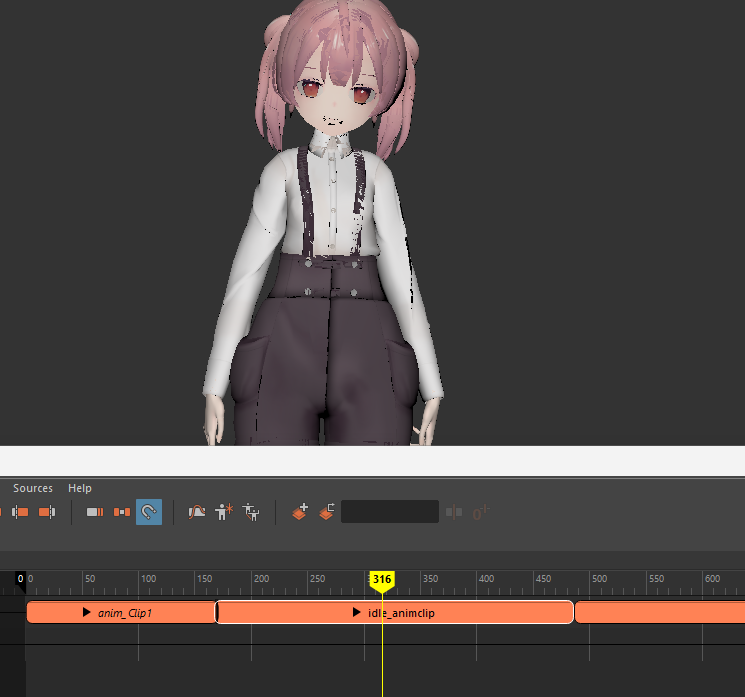Viewport: 745px width, 697px height.
Task: Click the two orange clips with grey gap icon
Action: tap(122, 512)
